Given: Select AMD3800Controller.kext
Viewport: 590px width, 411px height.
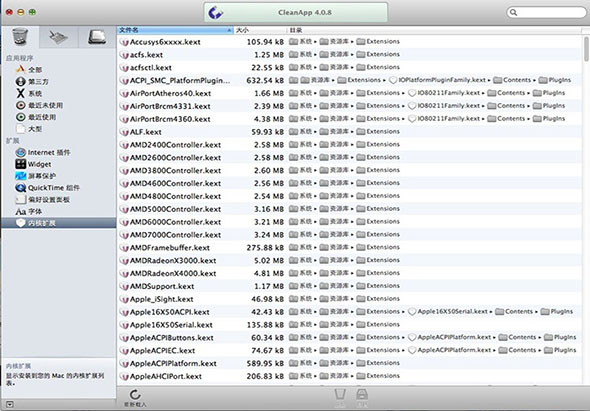Looking at the screenshot, I should tap(175, 170).
